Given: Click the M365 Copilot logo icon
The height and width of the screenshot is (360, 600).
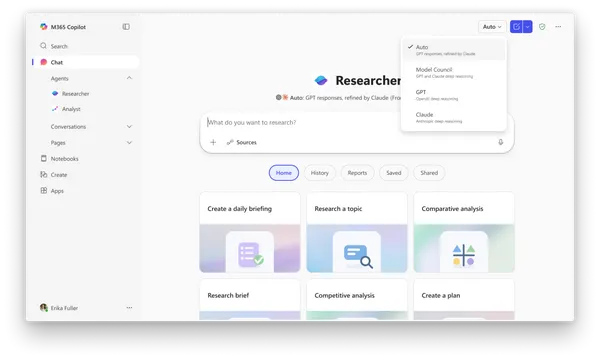Looking at the screenshot, I should pos(44,27).
